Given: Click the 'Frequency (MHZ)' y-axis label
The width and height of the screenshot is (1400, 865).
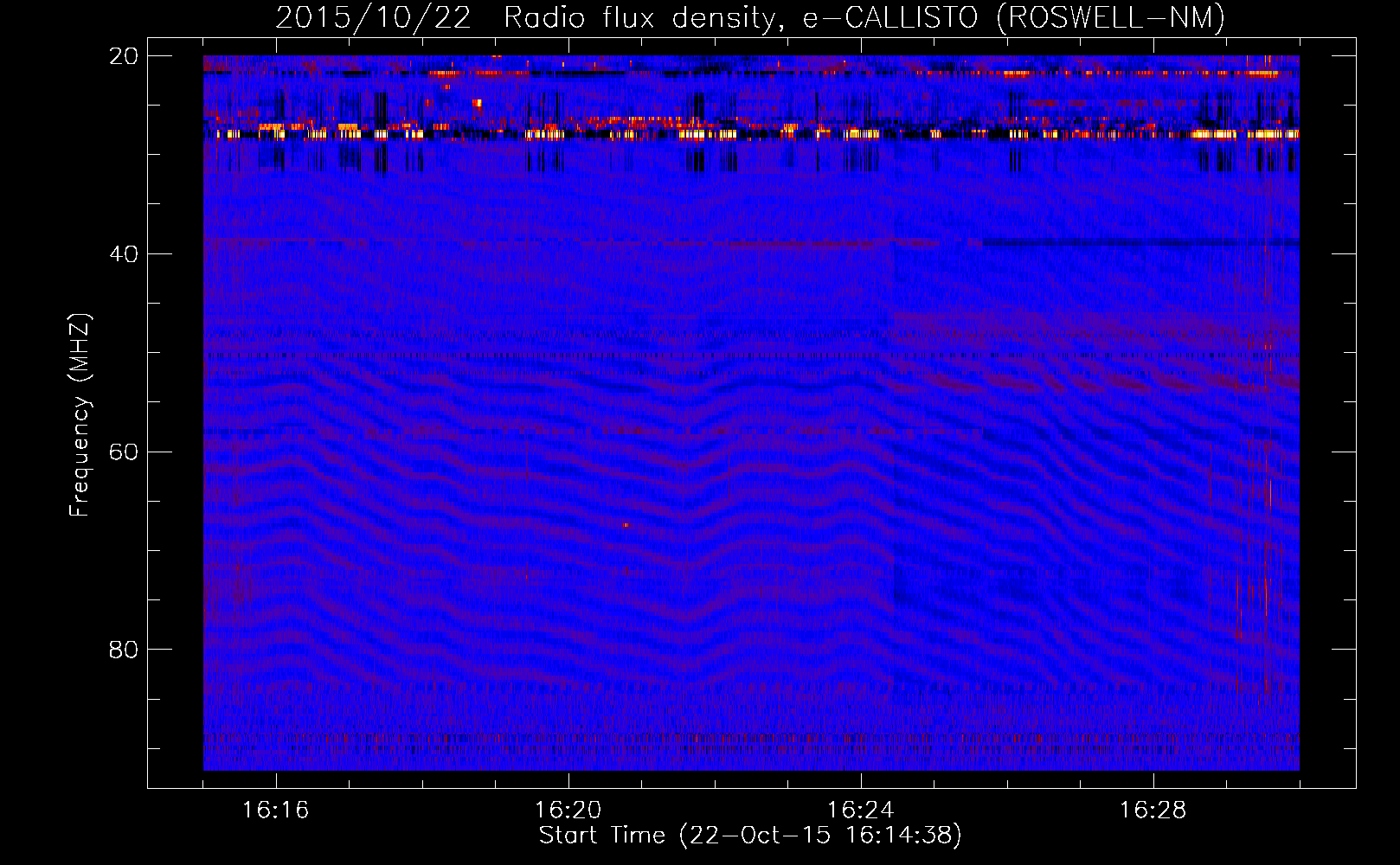Looking at the screenshot, I should tap(80, 415).
